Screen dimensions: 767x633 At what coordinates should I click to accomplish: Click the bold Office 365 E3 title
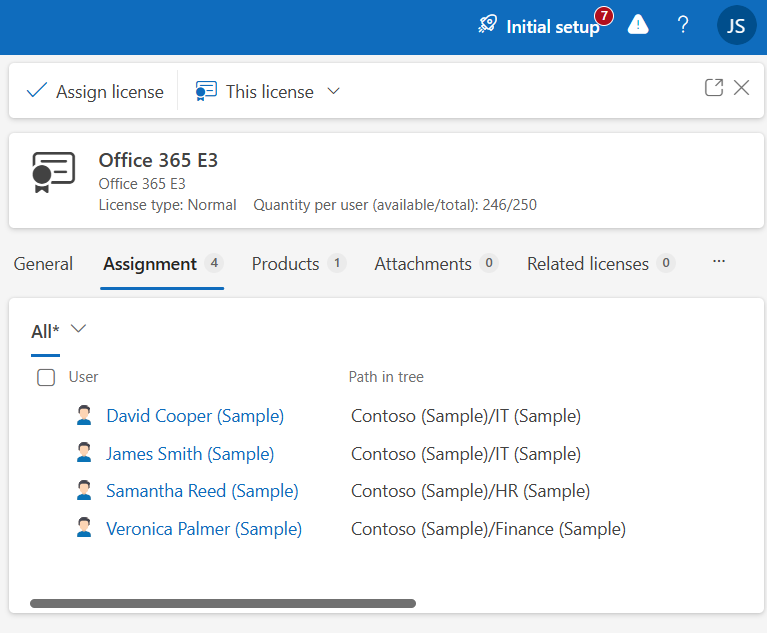coord(158,160)
